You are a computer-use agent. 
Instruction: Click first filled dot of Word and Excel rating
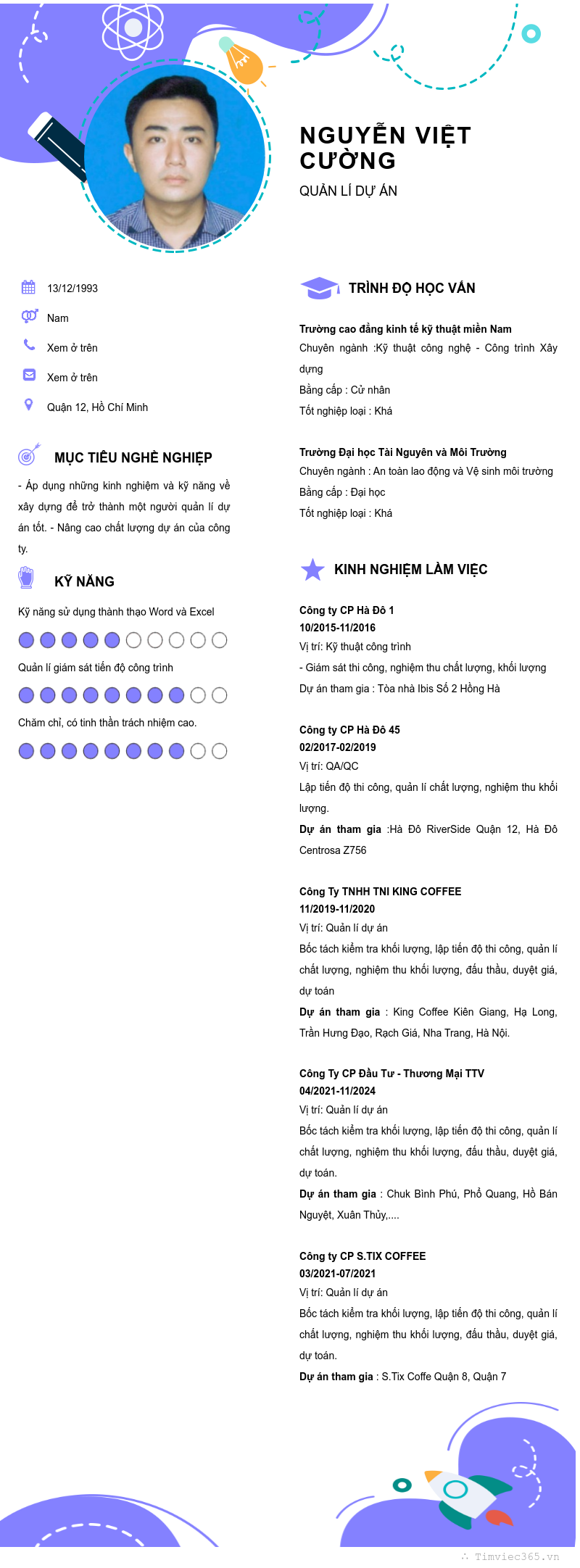26,640
